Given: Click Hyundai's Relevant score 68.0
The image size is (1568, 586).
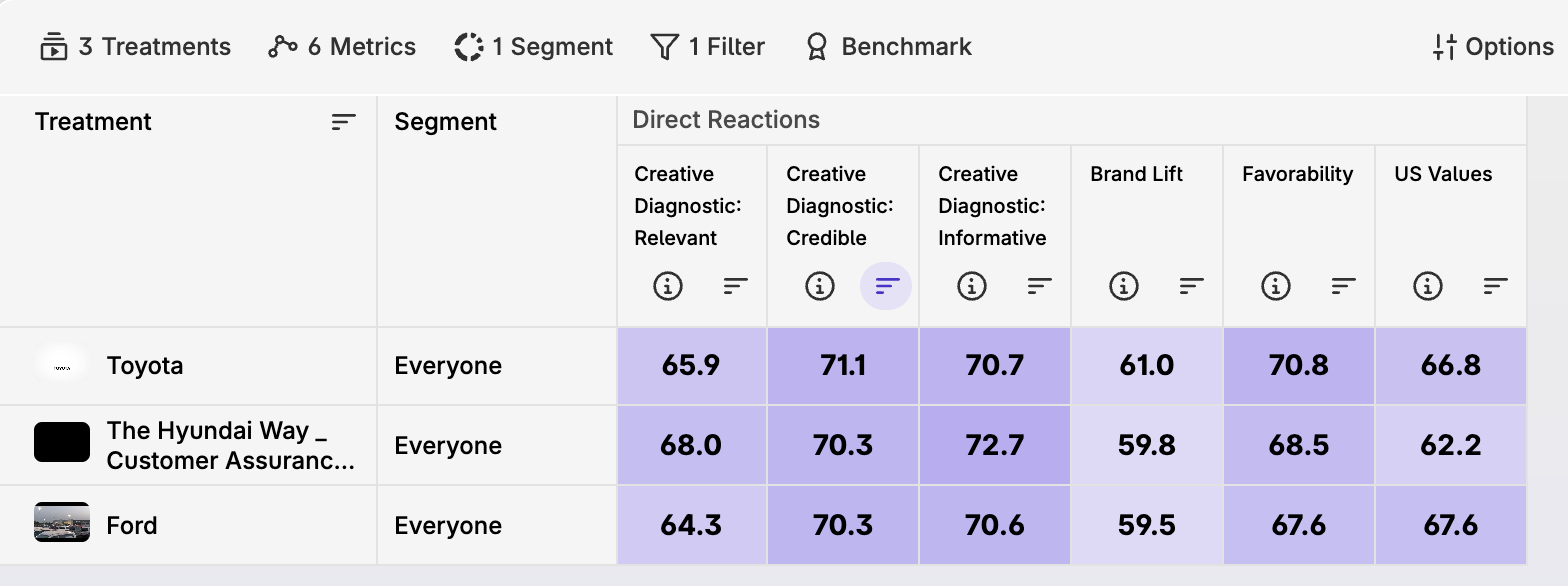Looking at the screenshot, I should [692, 445].
